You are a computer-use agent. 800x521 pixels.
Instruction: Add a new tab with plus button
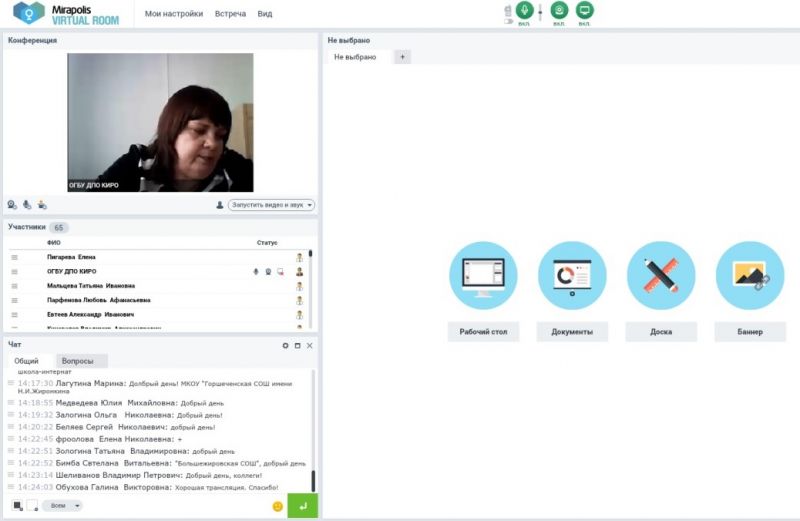point(403,57)
